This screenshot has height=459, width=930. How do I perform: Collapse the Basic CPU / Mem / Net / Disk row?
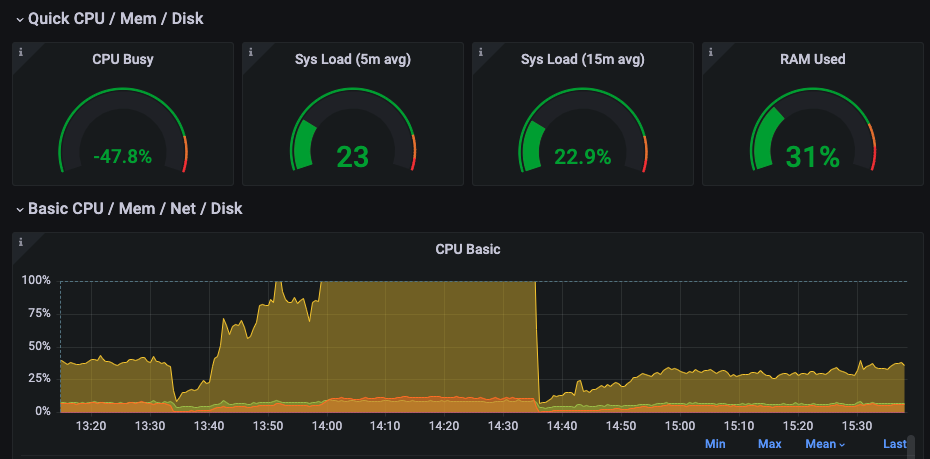click(129, 209)
